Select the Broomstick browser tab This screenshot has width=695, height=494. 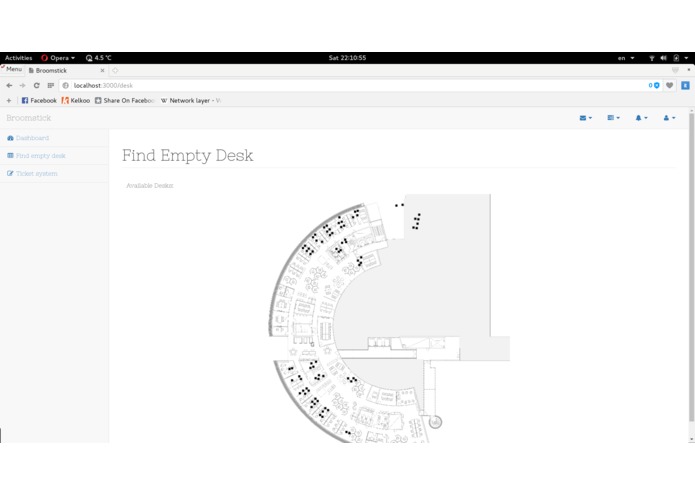[x=66, y=70]
